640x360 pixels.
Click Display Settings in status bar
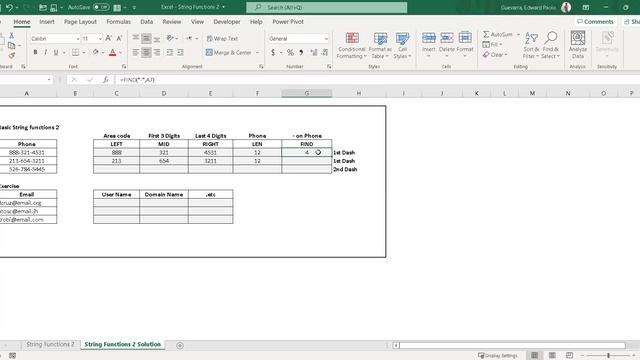coord(498,356)
